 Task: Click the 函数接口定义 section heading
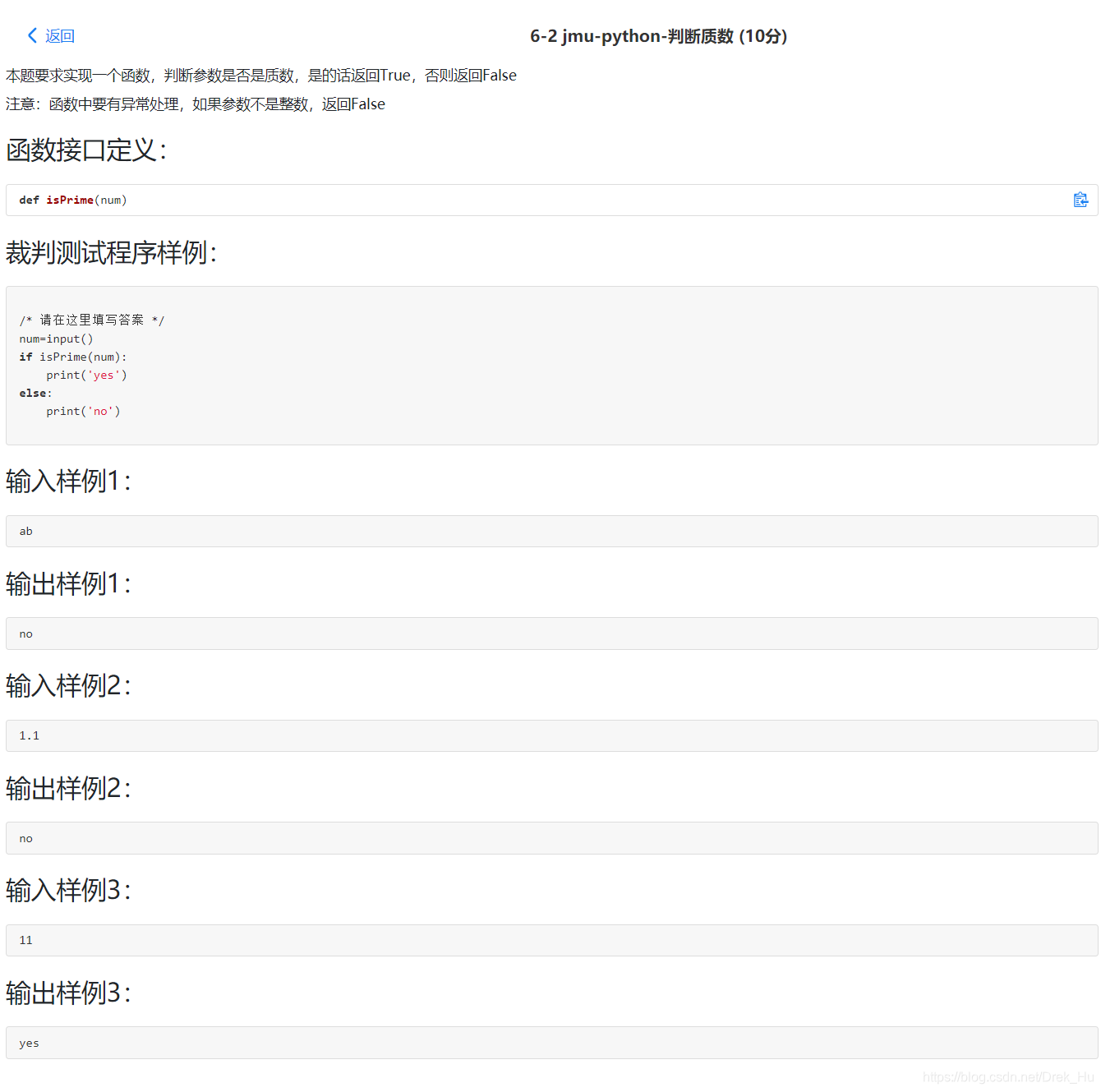pyautogui.click(x=87, y=151)
